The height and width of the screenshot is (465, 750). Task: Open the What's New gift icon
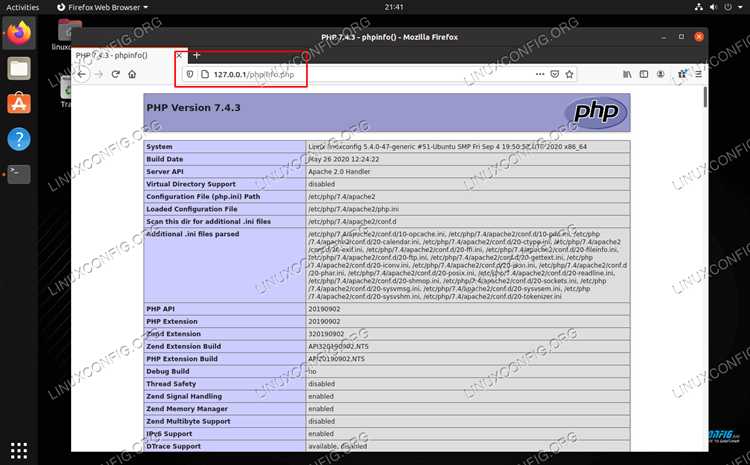click(682, 74)
